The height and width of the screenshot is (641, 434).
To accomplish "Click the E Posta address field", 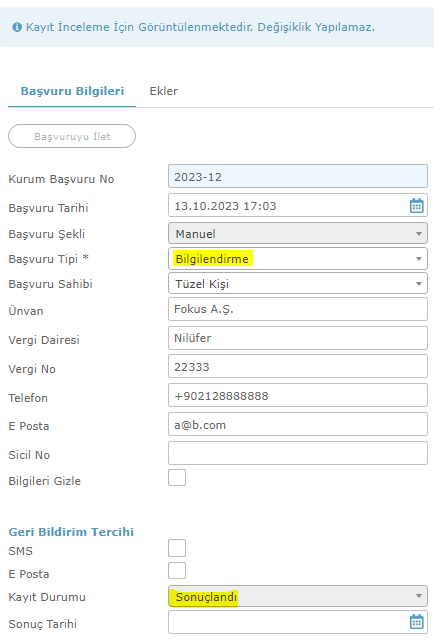I will 298,424.
